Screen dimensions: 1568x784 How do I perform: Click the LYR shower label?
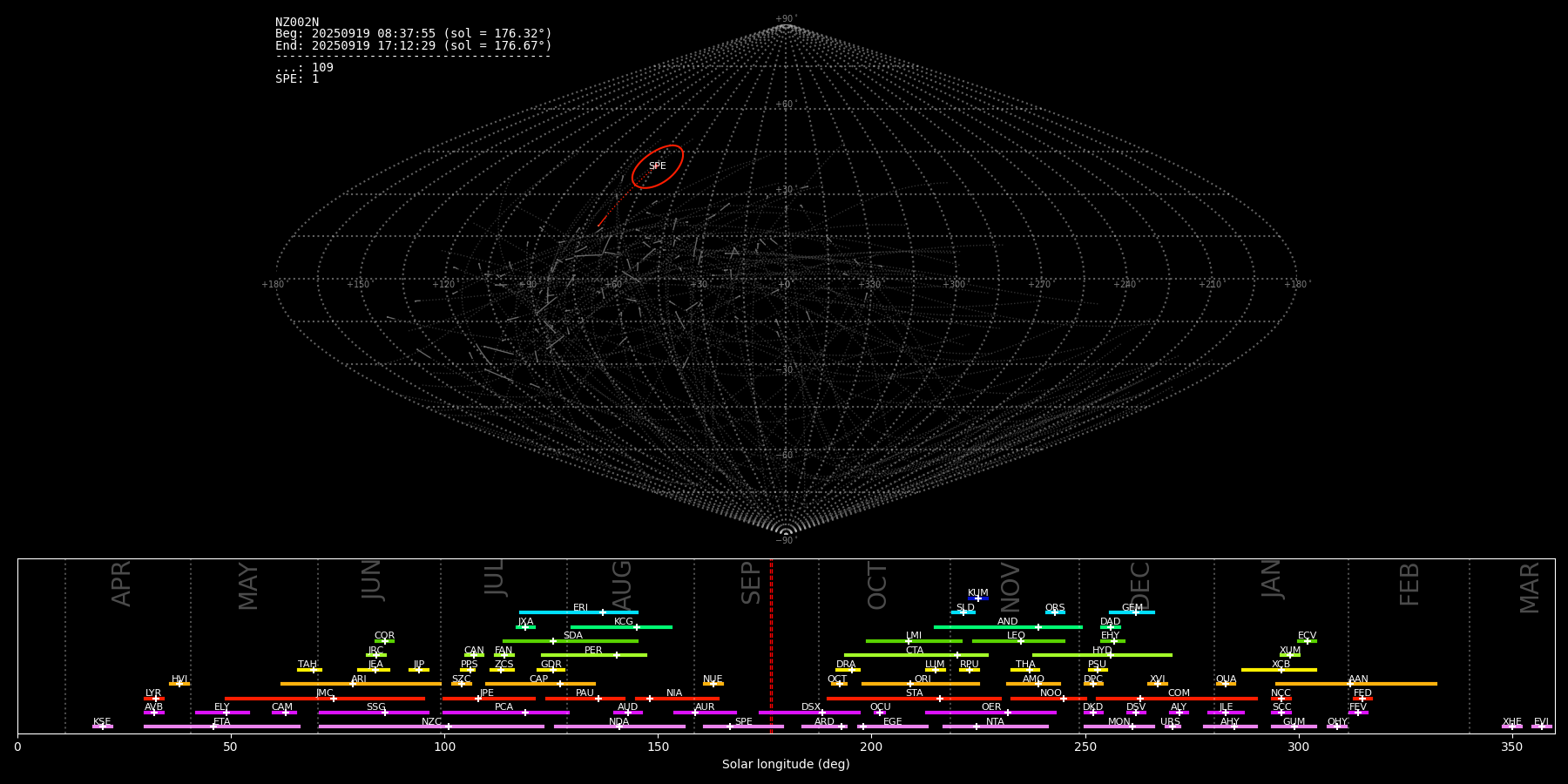(153, 693)
